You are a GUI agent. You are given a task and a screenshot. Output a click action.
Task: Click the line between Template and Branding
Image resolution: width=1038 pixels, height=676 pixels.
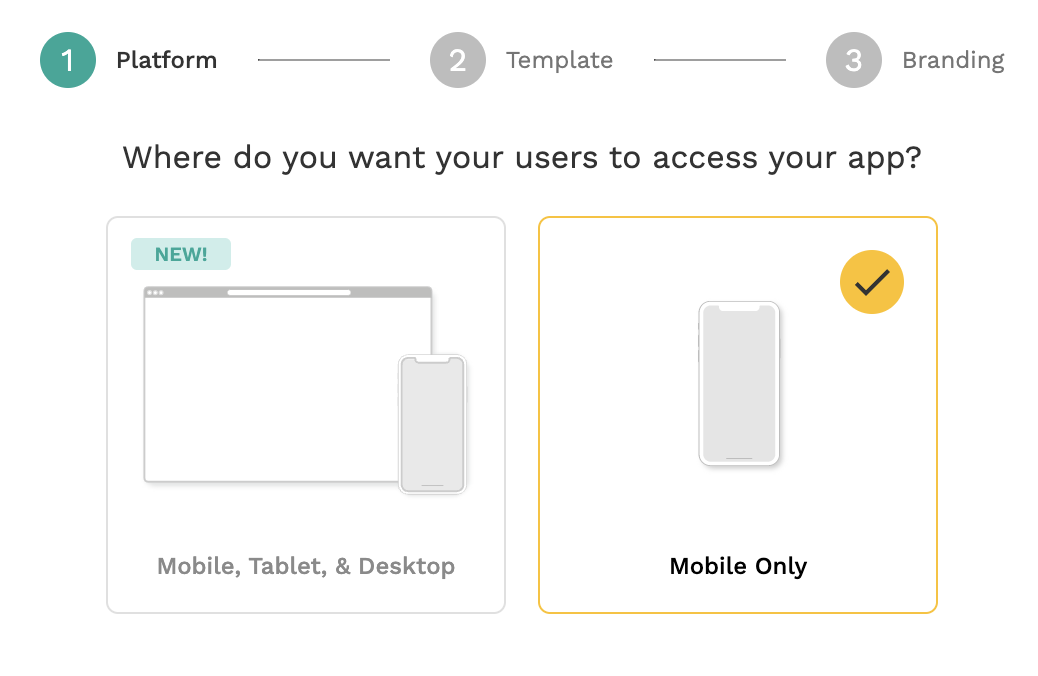pos(720,60)
